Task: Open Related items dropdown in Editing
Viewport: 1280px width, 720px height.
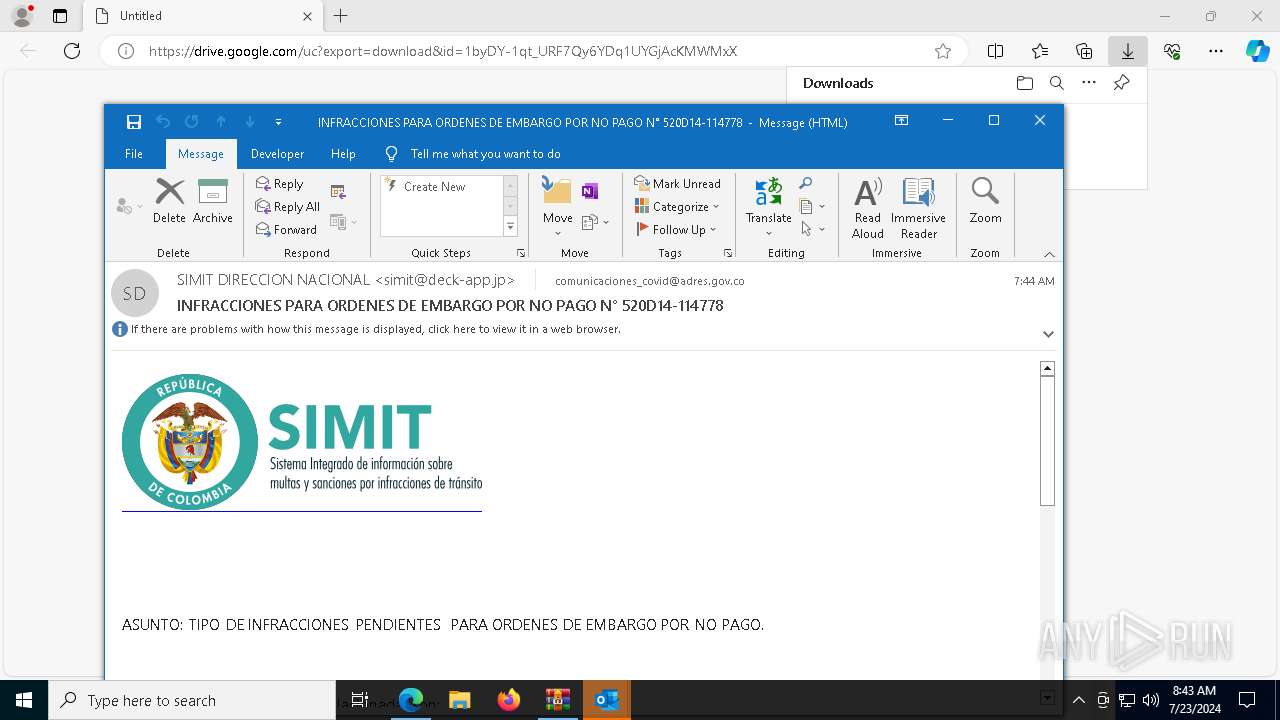Action: (812, 207)
